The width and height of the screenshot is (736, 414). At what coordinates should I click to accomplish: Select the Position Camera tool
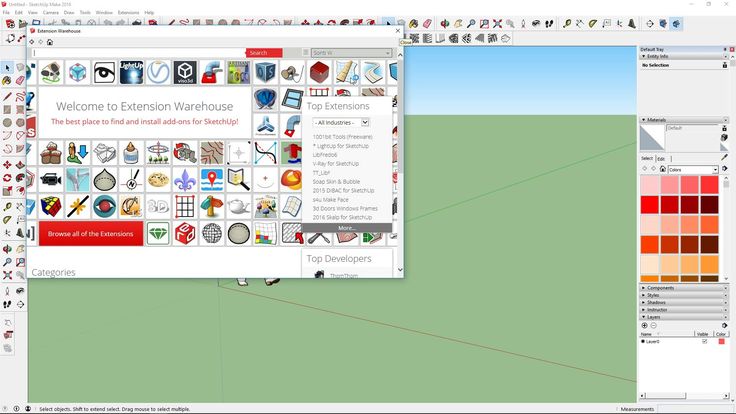point(523,23)
